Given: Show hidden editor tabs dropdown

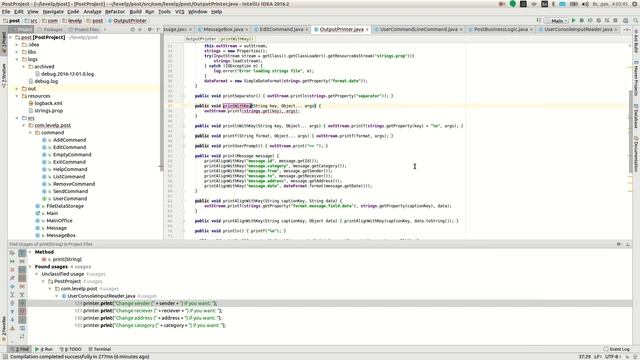Looking at the screenshot, I should (626, 29).
